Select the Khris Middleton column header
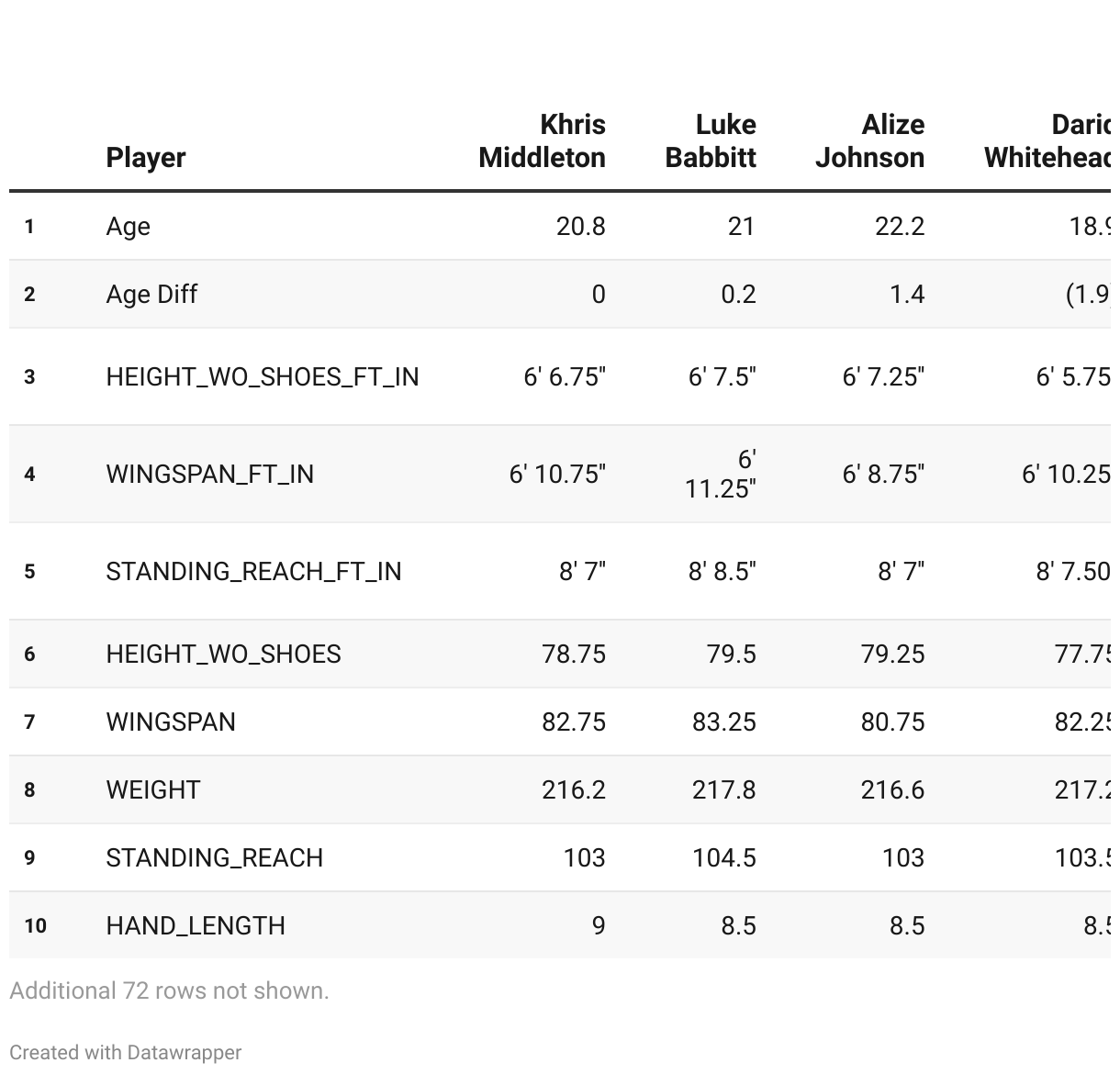The height and width of the screenshot is (1074, 1120). coord(542,140)
